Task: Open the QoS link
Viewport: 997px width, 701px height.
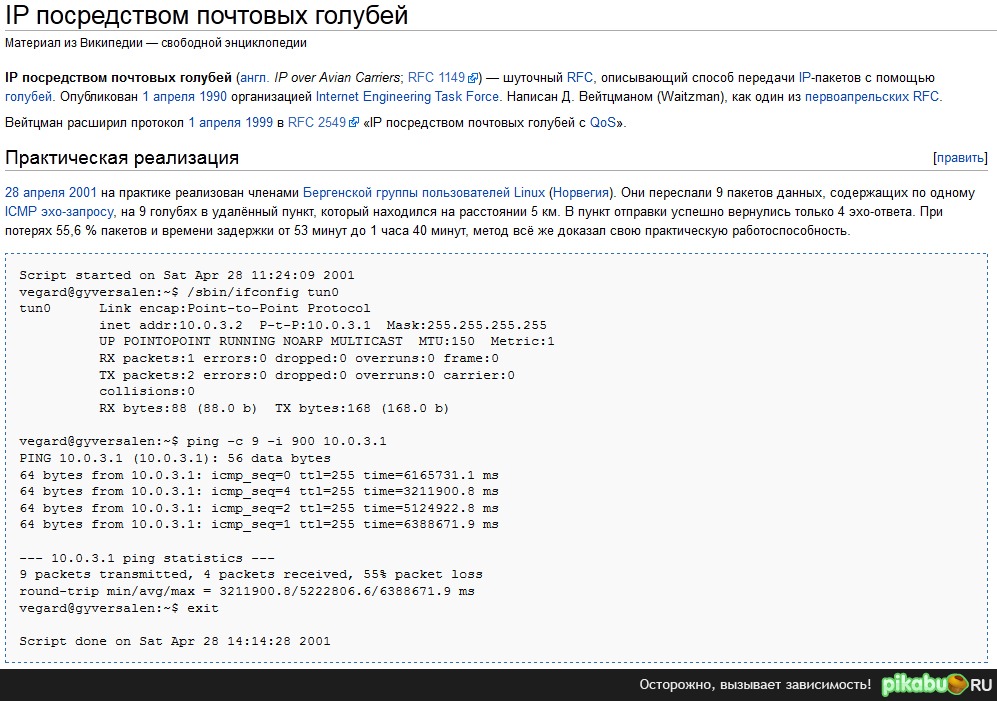Action: [x=602, y=122]
